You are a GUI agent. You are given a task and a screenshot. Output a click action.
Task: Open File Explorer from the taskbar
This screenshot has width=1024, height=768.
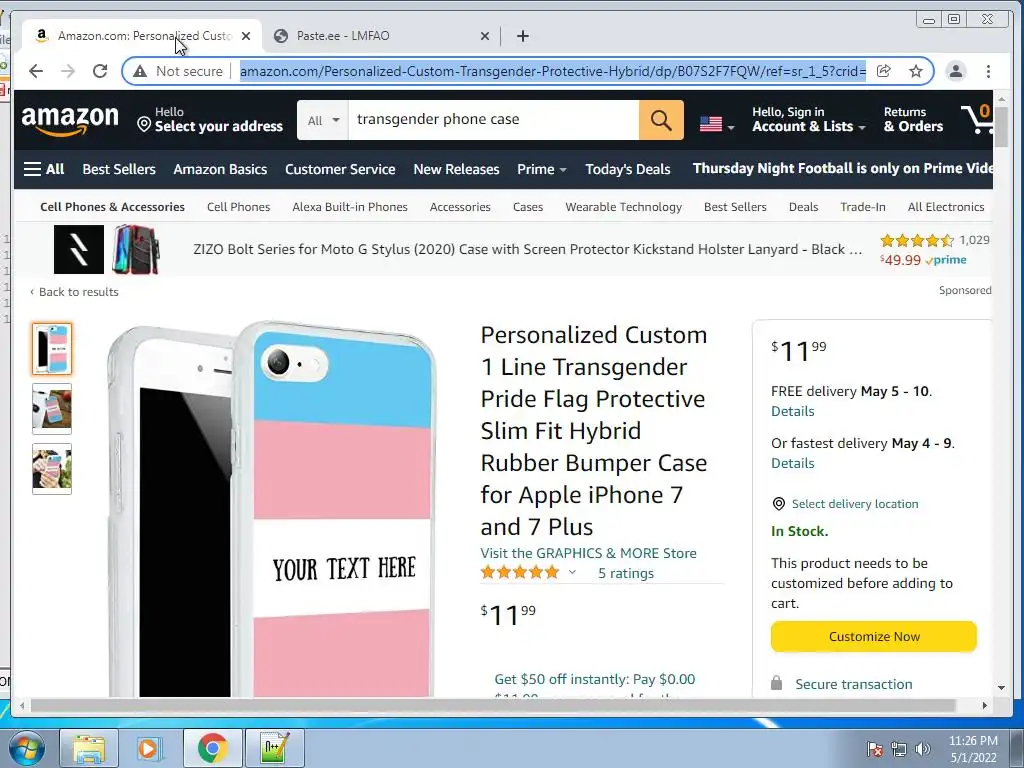(89, 748)
